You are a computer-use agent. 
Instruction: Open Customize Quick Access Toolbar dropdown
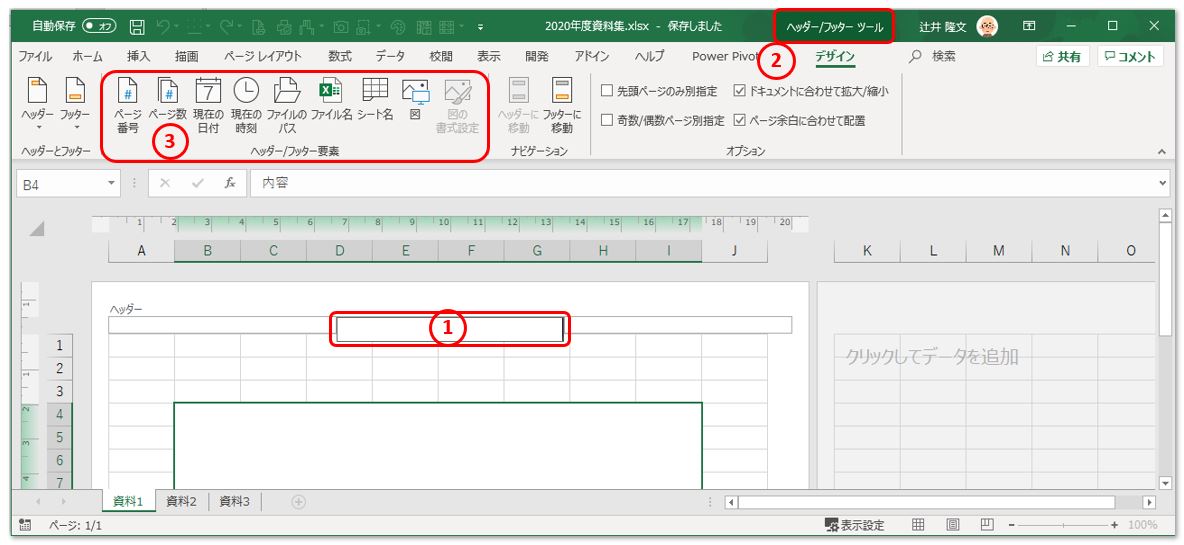coord(482,27)
